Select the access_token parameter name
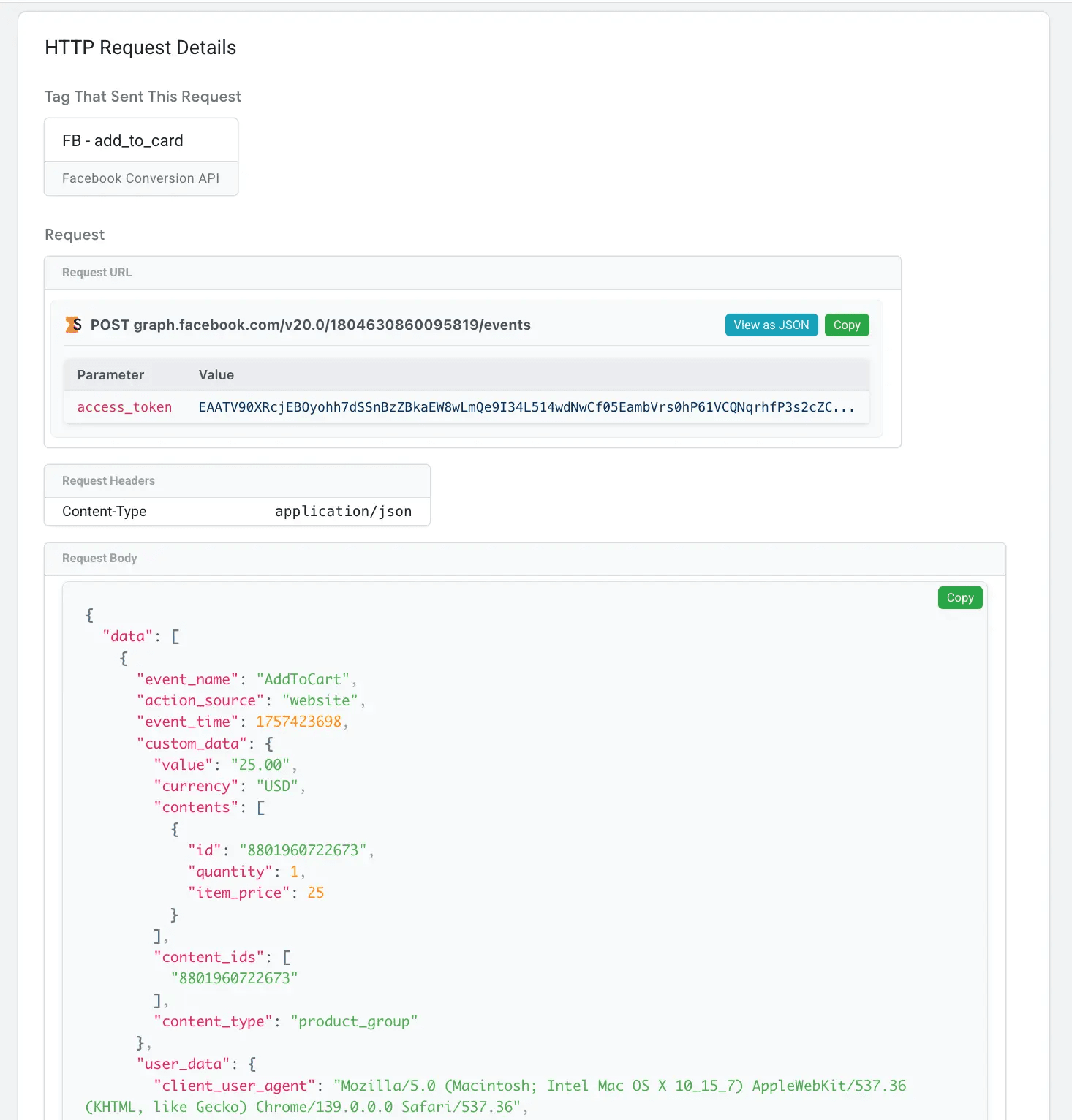This screenshot has width=1072, height=1120. (x=124, y=407)
